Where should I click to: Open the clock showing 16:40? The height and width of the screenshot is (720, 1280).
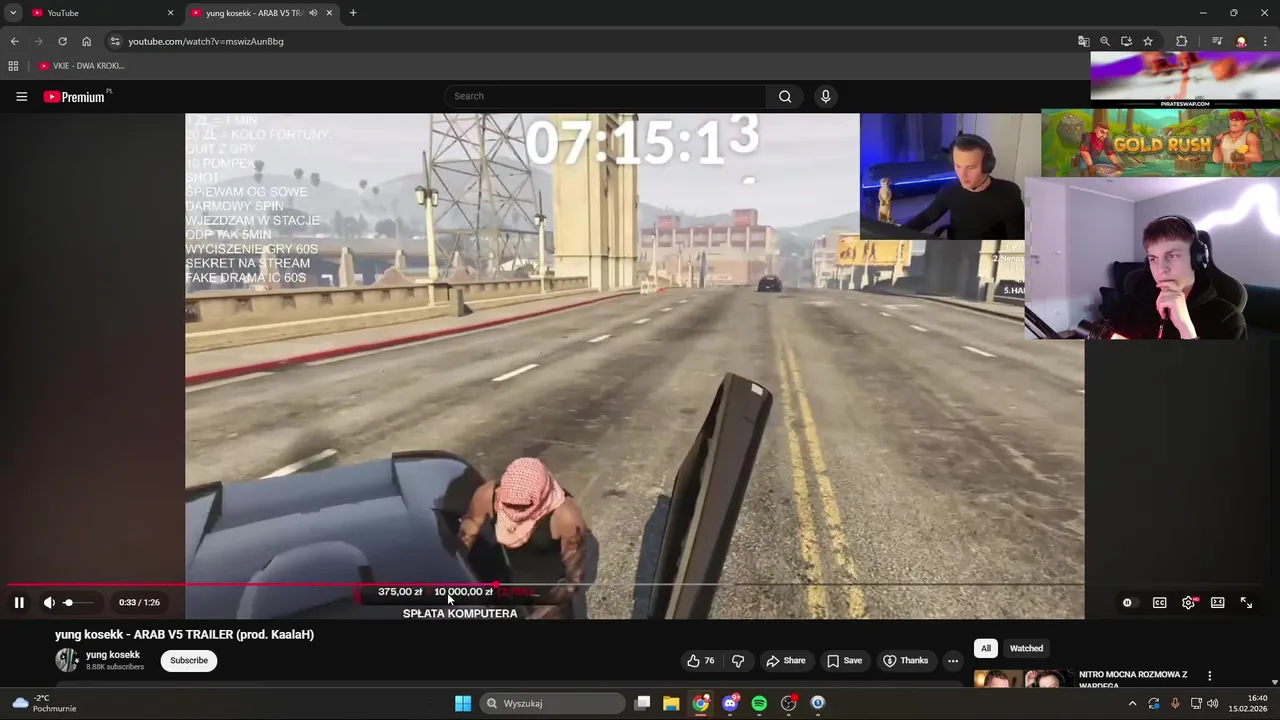1247,703
